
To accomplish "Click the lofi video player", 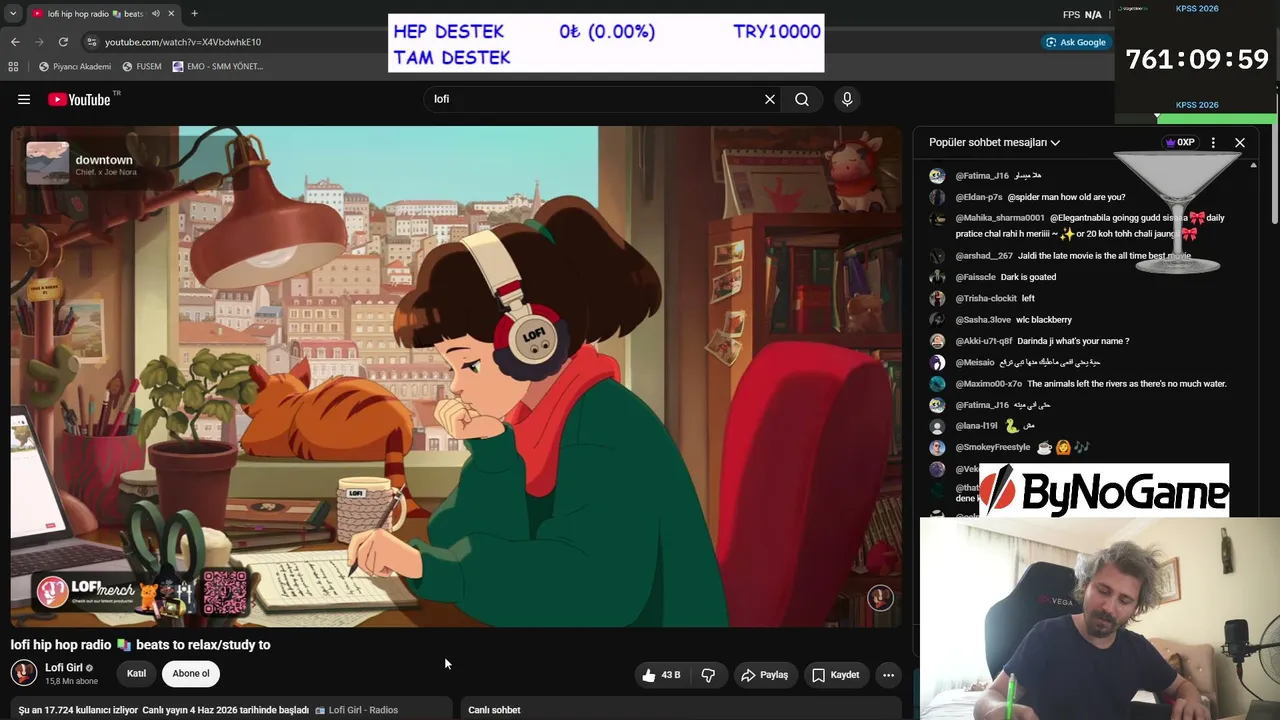I will (456, 377).
